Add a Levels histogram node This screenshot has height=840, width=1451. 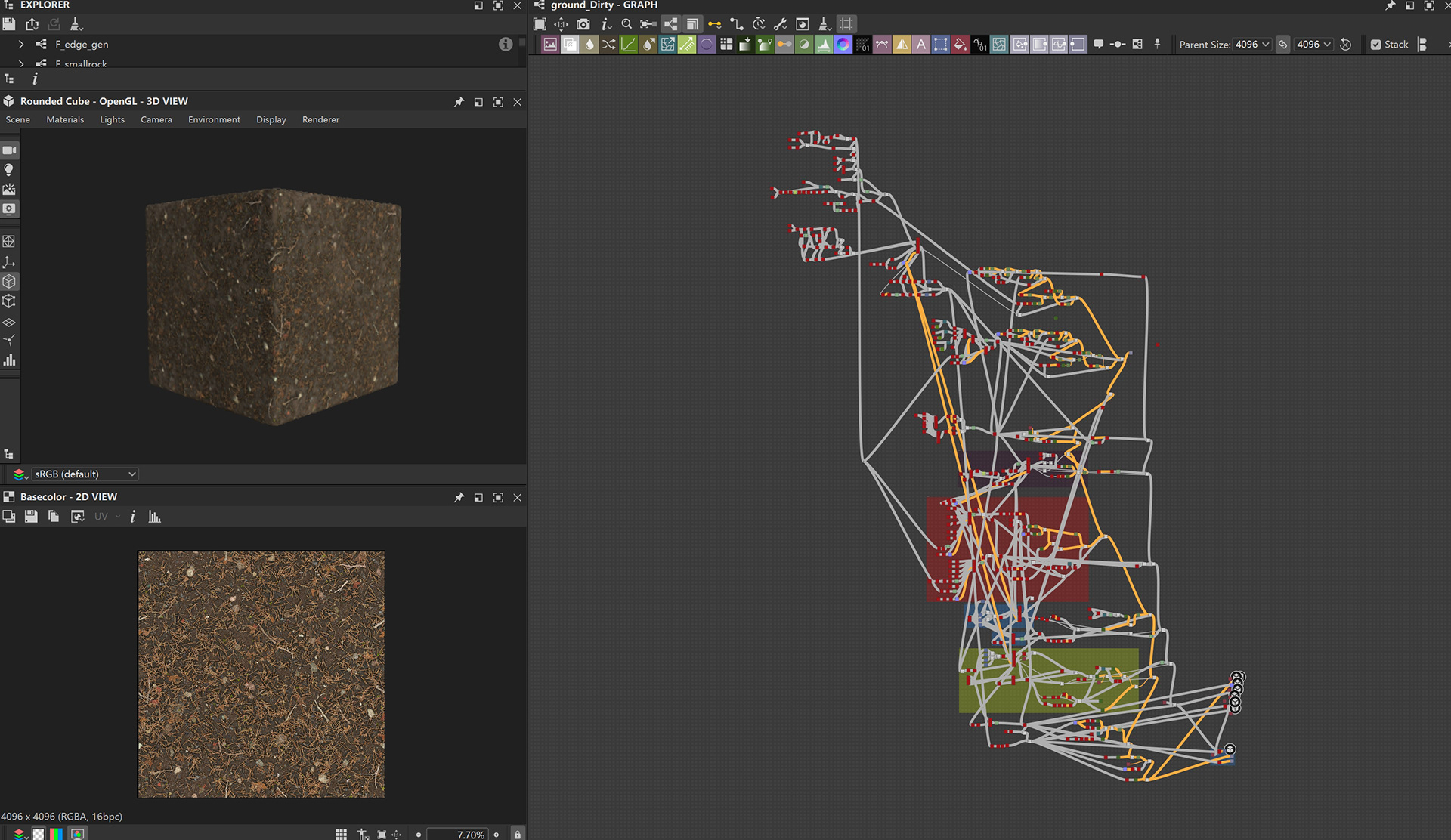pos(823,45)
